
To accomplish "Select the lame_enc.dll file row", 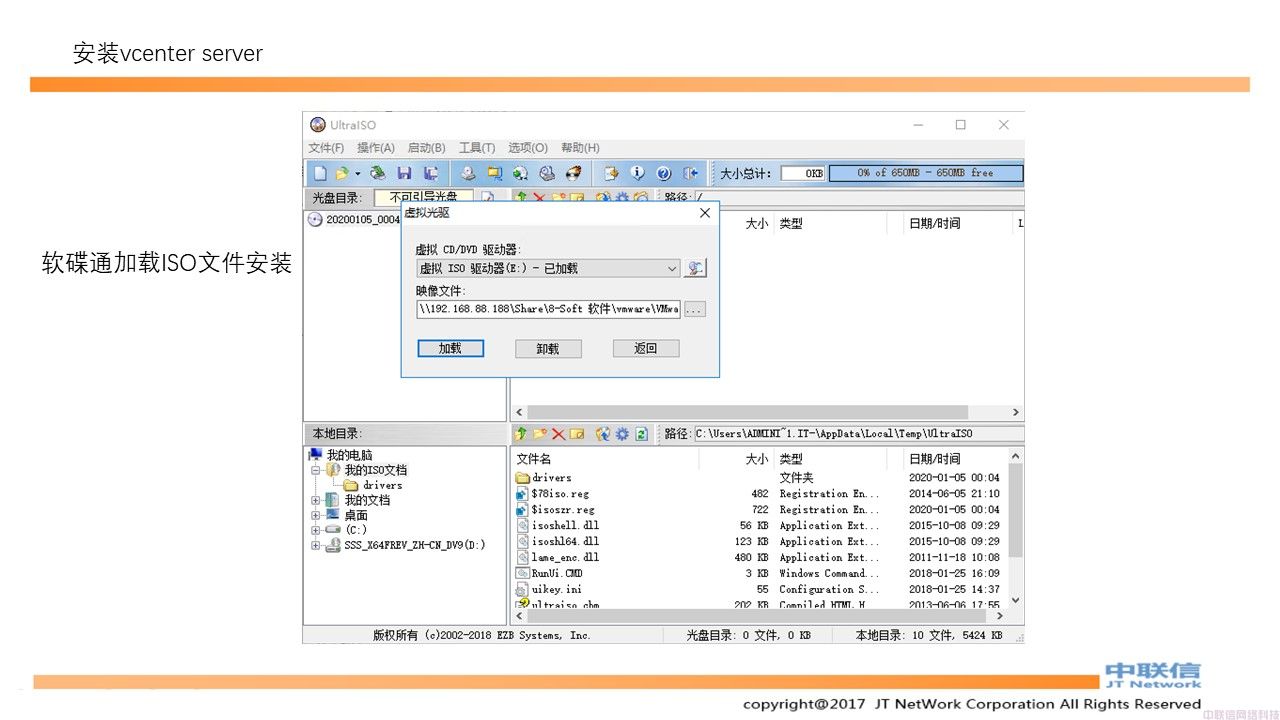I will [x=758, y=557].
